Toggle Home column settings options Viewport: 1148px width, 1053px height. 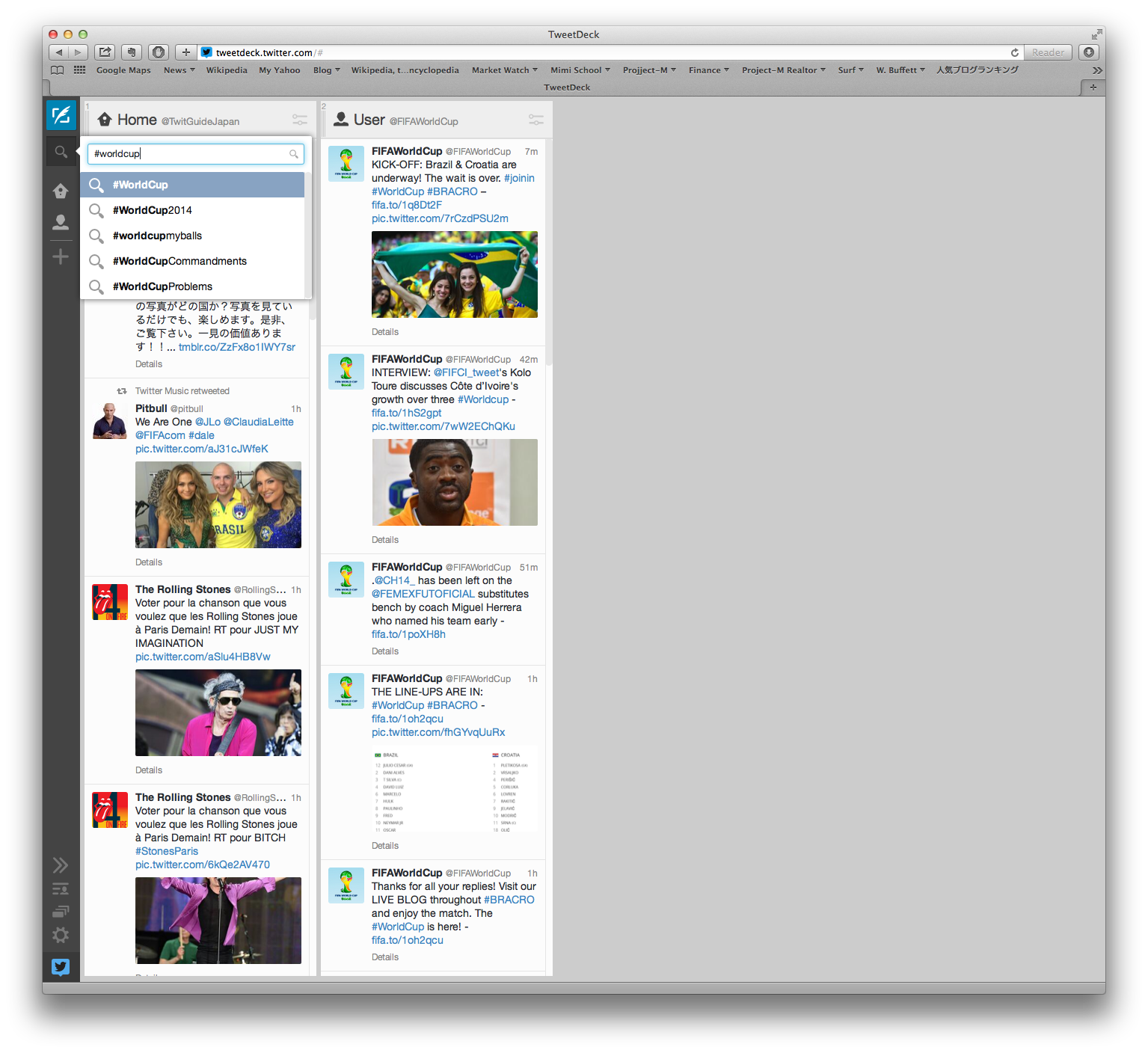[299, 120]
